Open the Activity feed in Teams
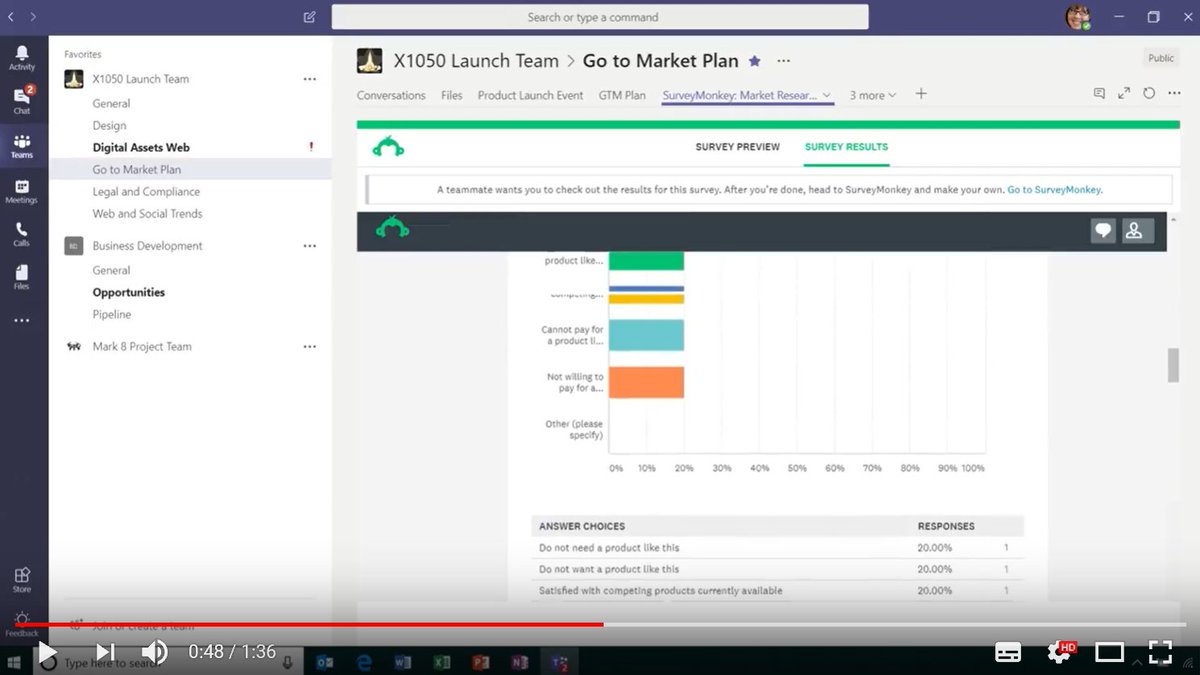The image size is (1200, 675). point(22,55)
